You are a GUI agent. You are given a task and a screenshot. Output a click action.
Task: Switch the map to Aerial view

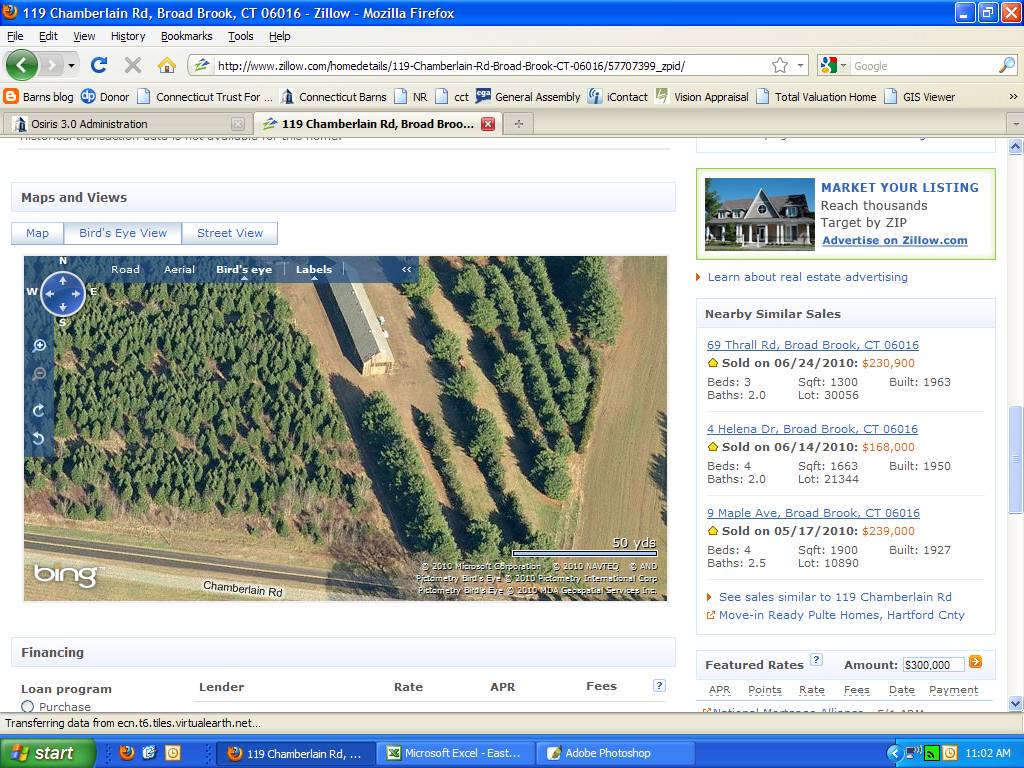coord(180,269)
